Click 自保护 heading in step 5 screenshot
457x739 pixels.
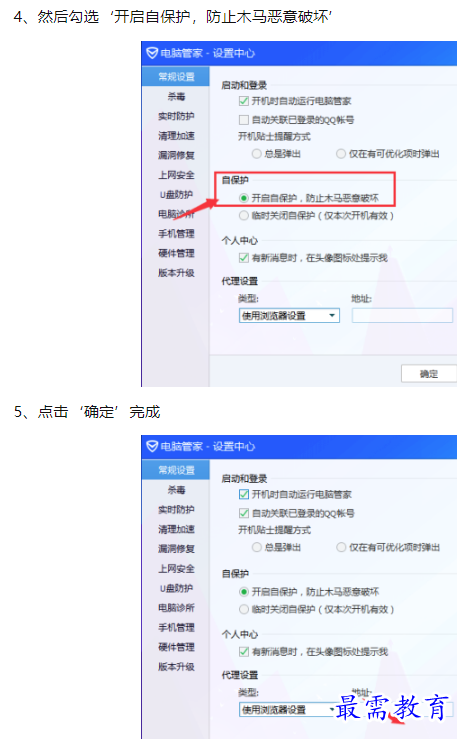[235, 574]
